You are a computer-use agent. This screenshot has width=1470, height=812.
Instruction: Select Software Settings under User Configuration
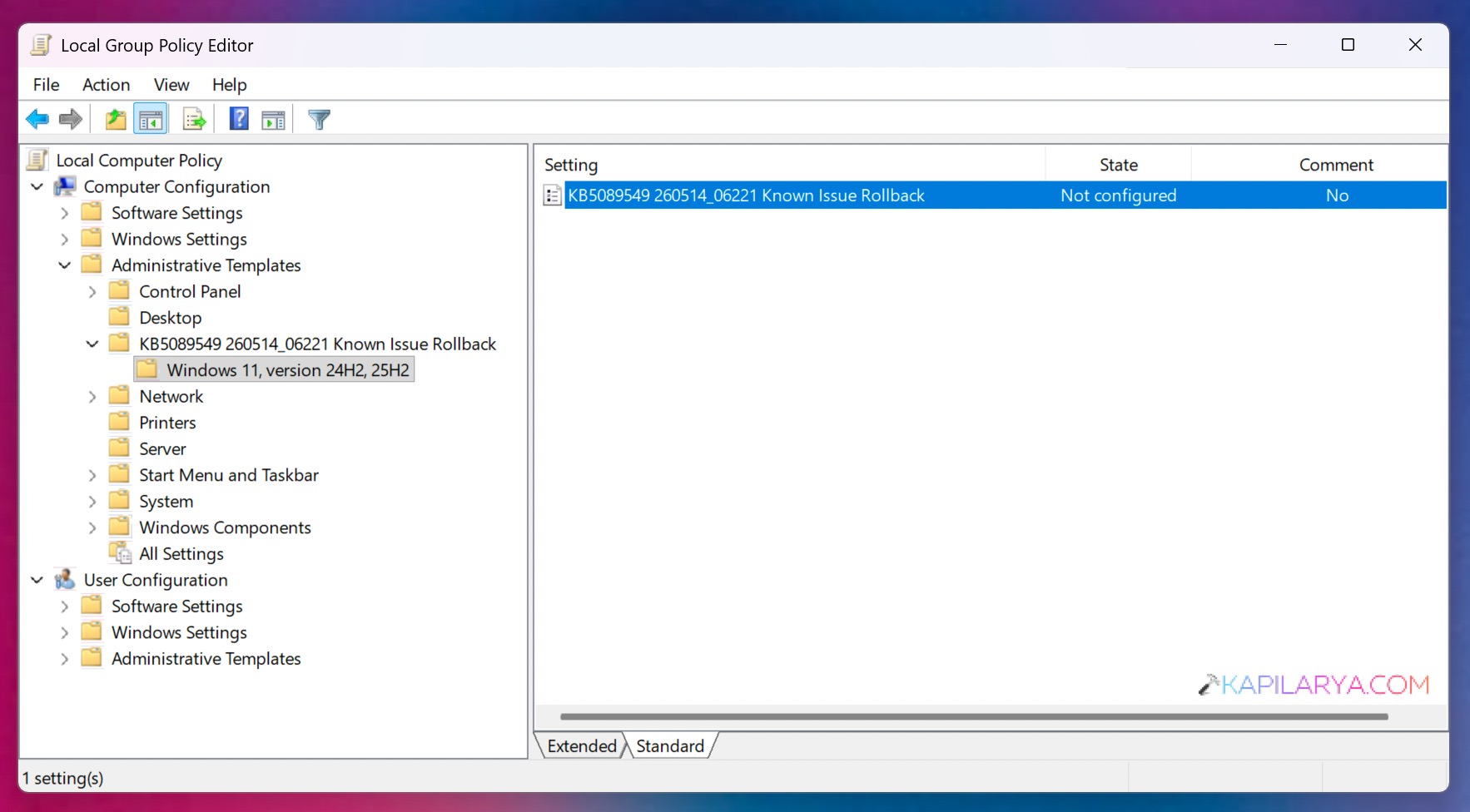pyautogui.click(x=176, y=607)
